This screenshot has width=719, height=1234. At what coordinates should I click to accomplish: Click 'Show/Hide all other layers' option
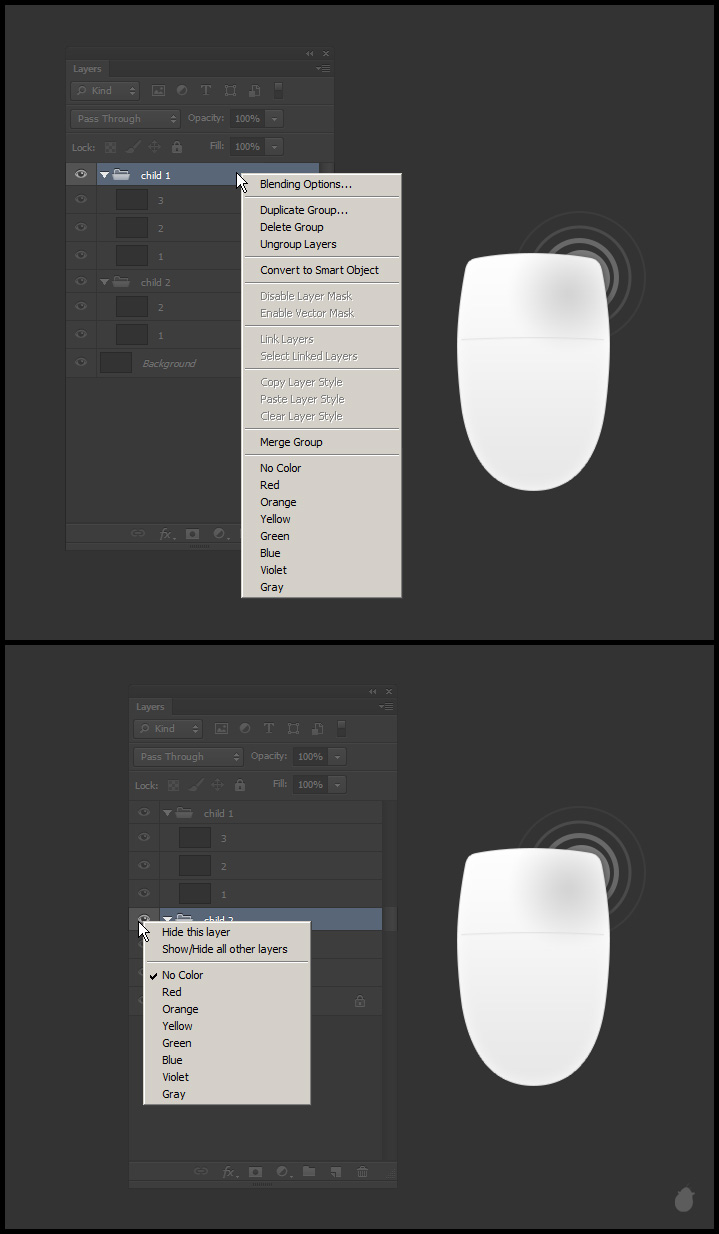pyautogui.click(x=224, y=949)
